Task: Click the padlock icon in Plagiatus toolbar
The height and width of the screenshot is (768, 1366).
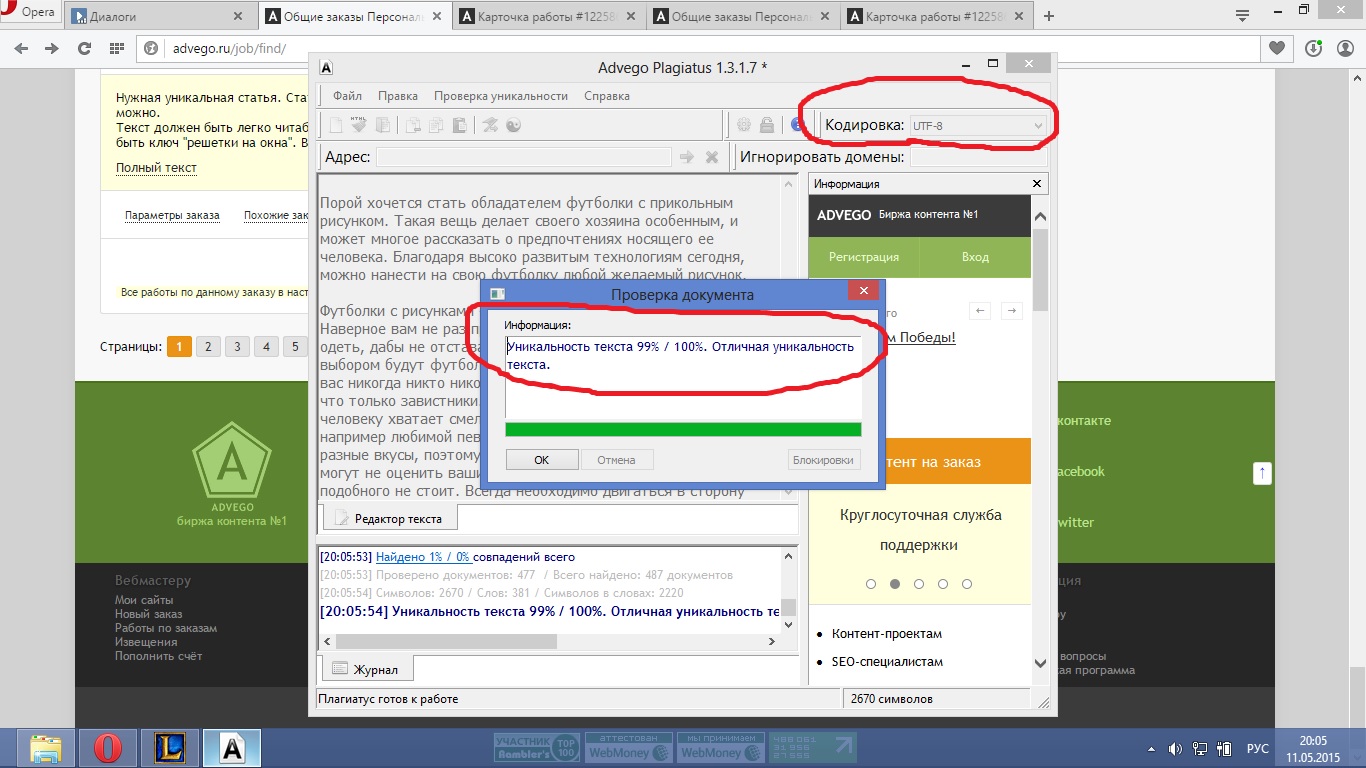Action: pos(766,125)
